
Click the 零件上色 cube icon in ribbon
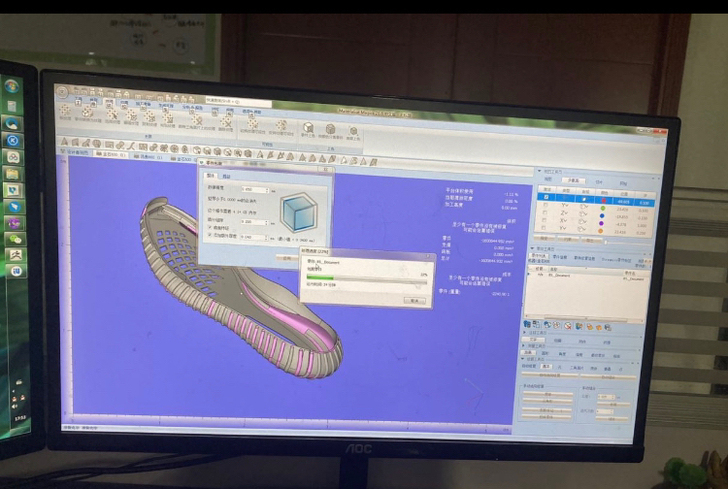308,130
